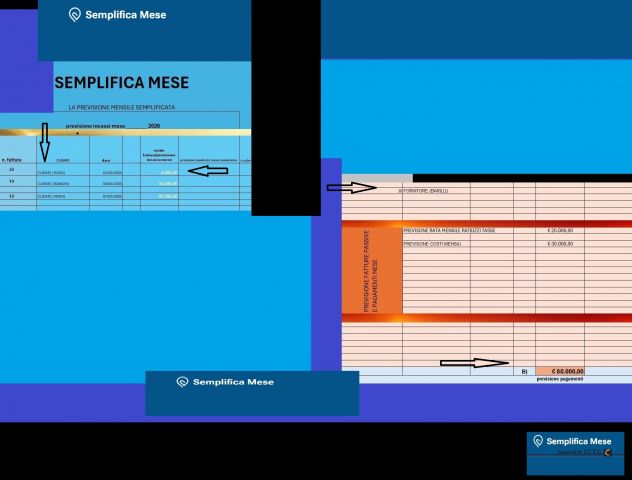632x480 pixels.
Task: Click the large "SEMPLIFICA MESE" title
Action: pyautogui.click(x=122, y=83)
